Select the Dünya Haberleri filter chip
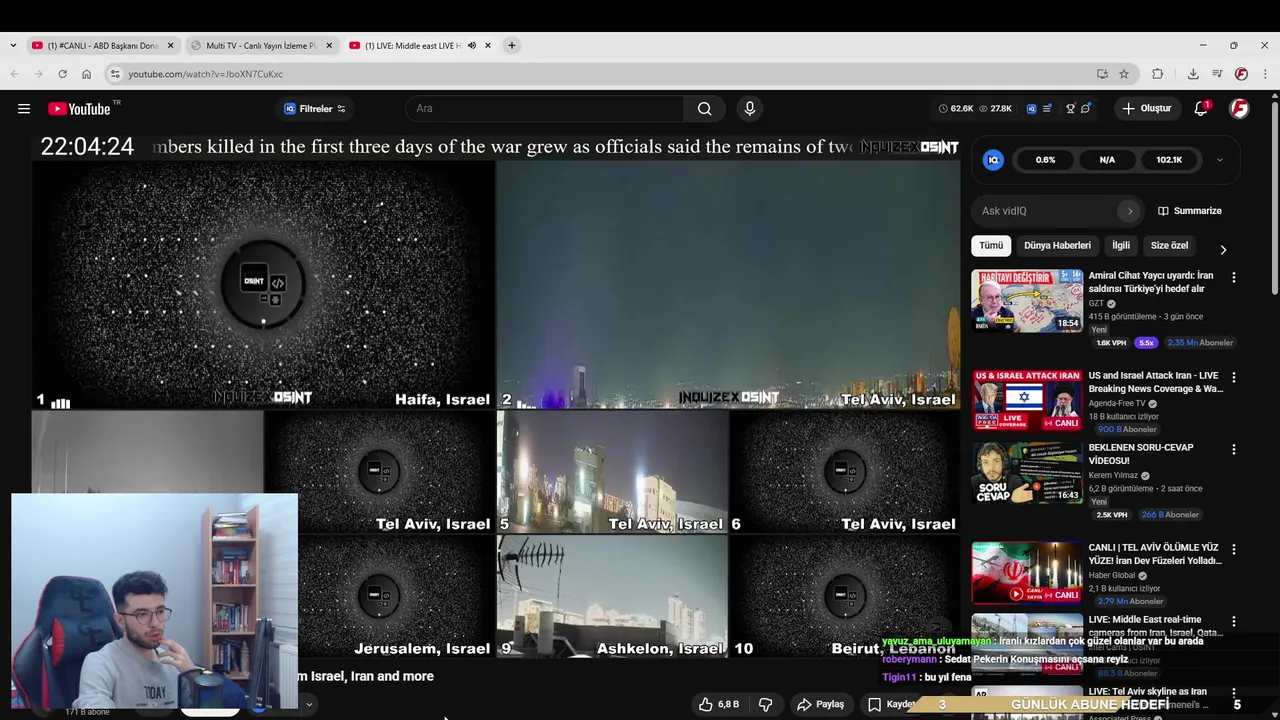This screenshot has width=1280, height=720. [1057, 246]
